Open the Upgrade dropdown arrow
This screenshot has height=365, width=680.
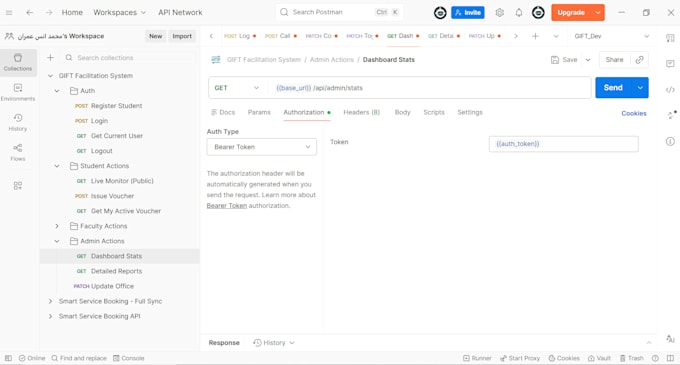598,13
